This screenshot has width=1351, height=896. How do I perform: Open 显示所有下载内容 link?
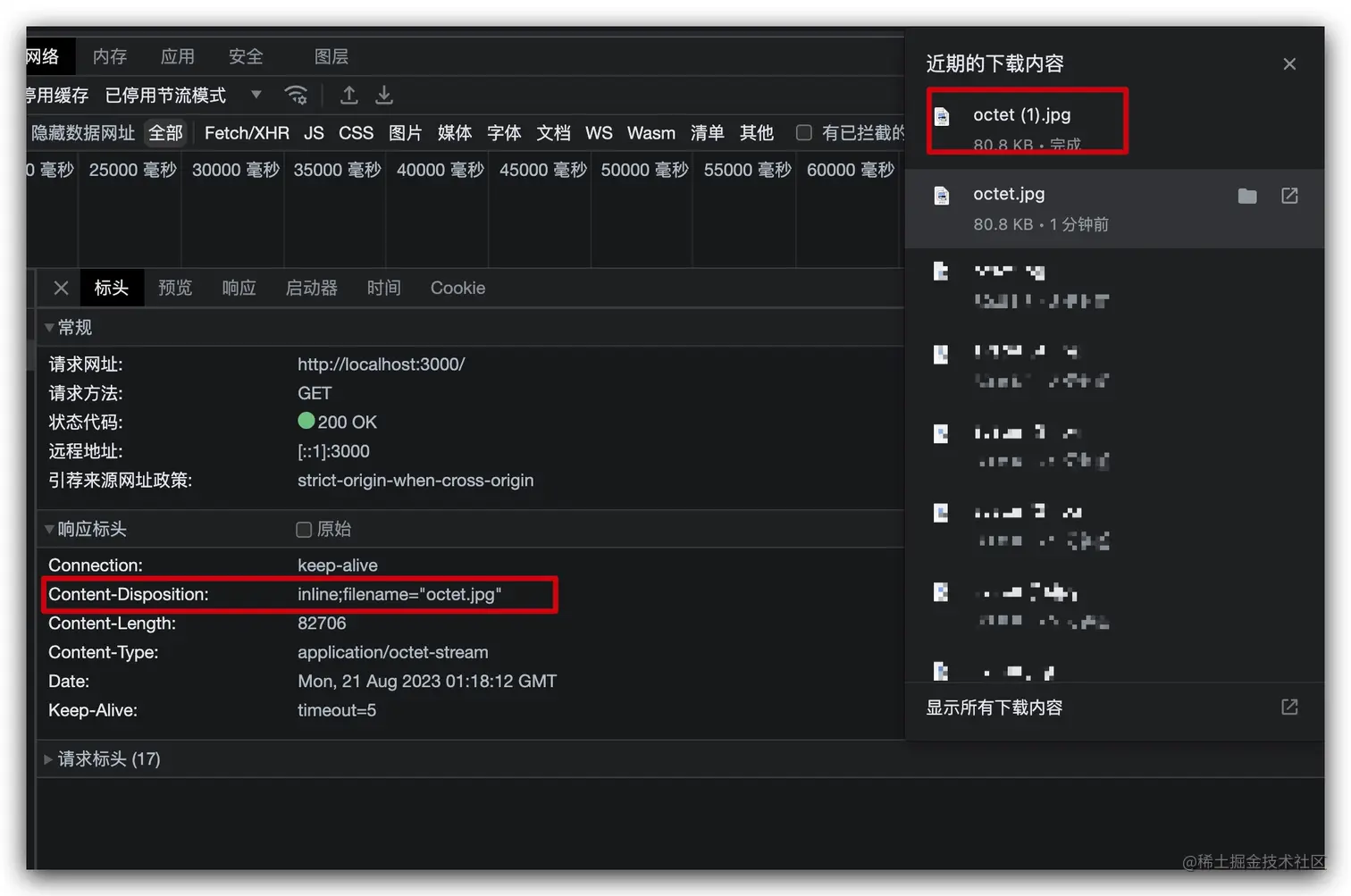[994, 707]
